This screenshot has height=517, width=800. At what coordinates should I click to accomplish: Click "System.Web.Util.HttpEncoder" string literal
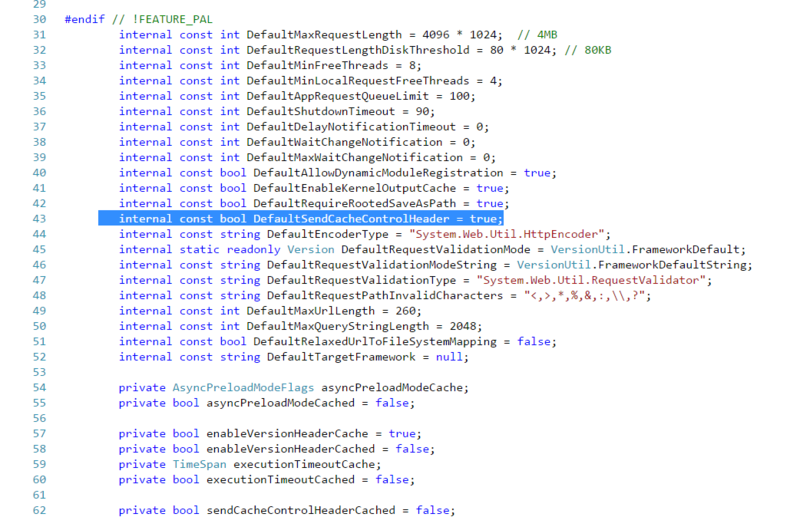coord(507,234)
